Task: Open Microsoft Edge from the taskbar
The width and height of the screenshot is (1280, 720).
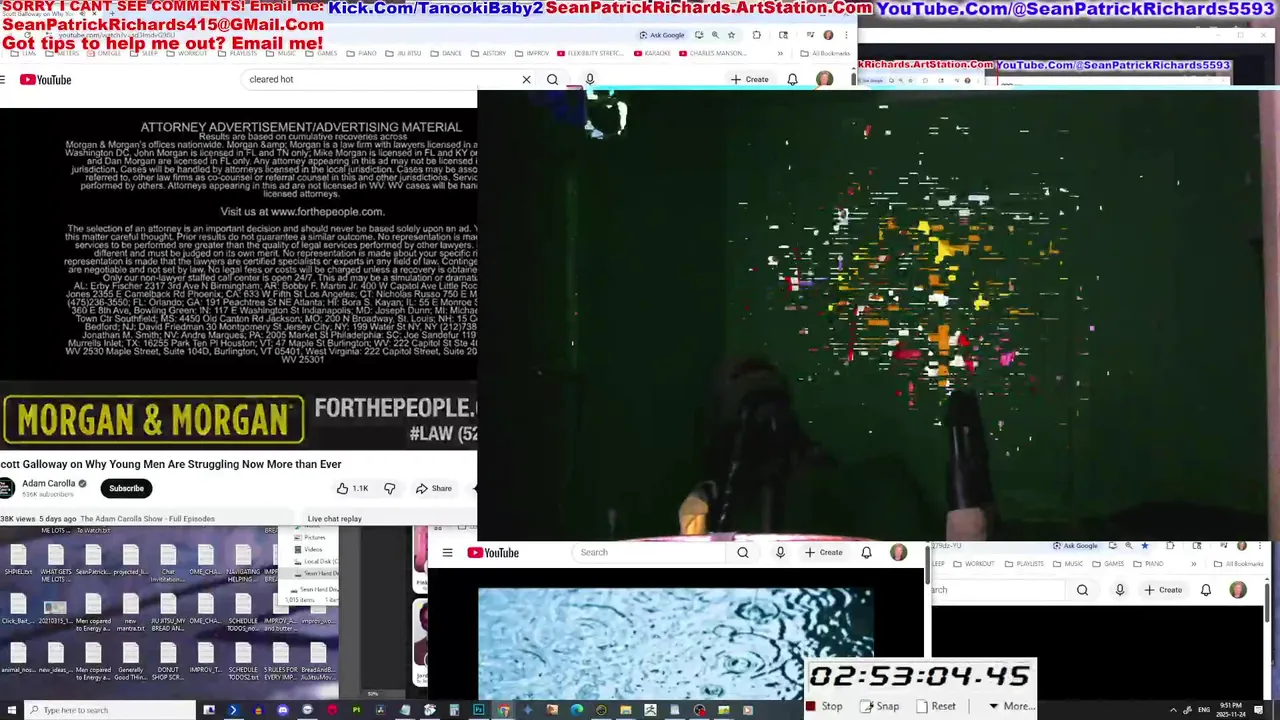Action: [x=576, y=710]
